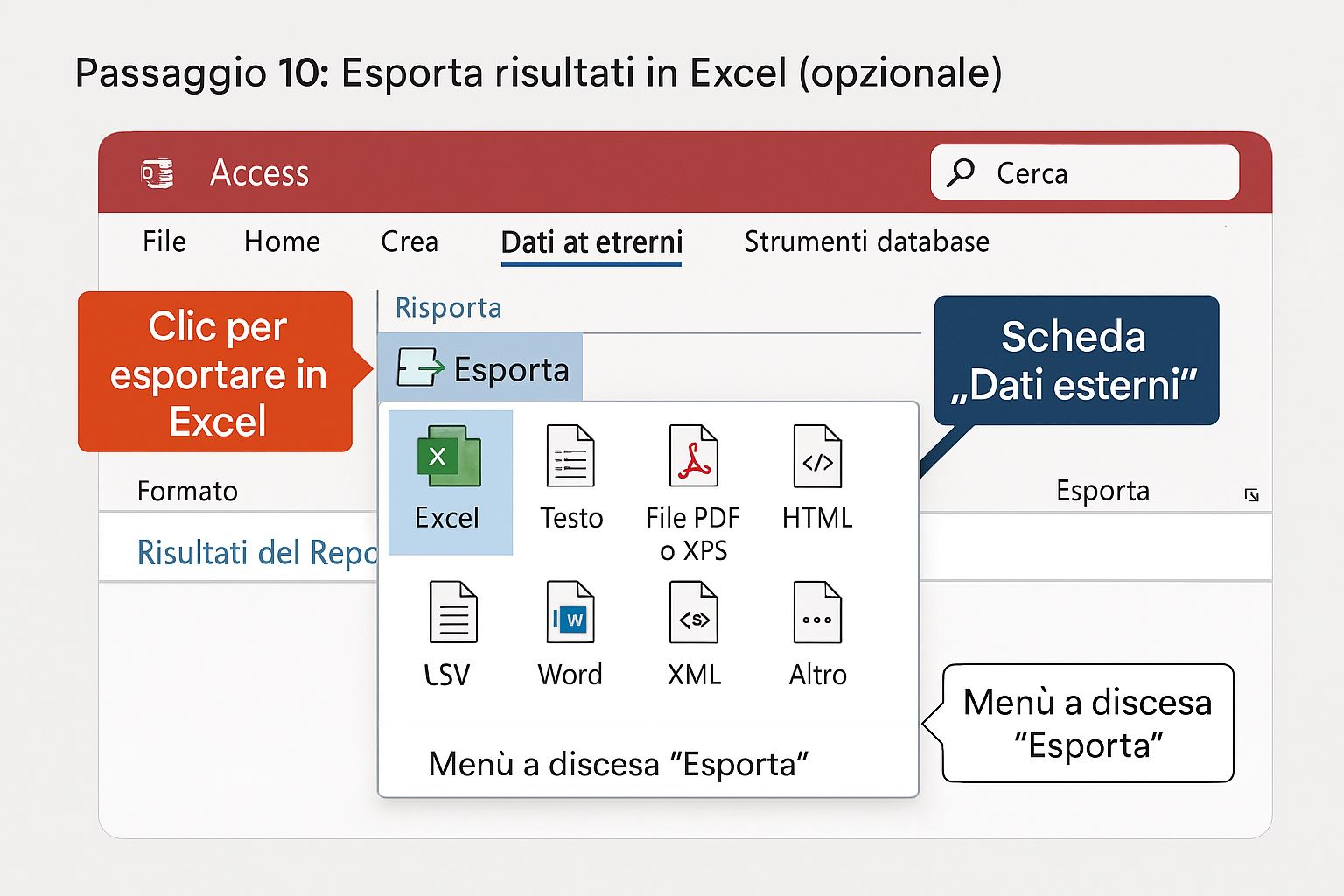
Task: Open the File menu
Action: click(164, 241)
